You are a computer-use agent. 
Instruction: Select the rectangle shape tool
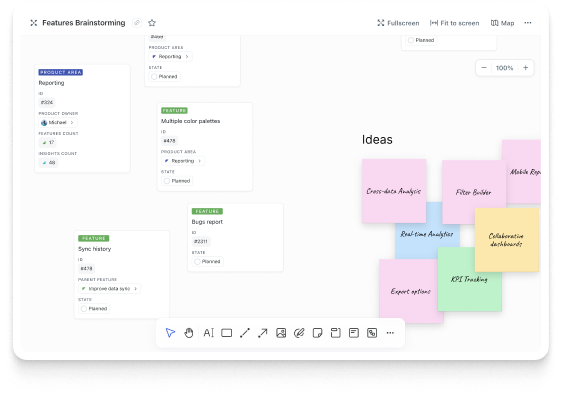click(x=226, y=333)
